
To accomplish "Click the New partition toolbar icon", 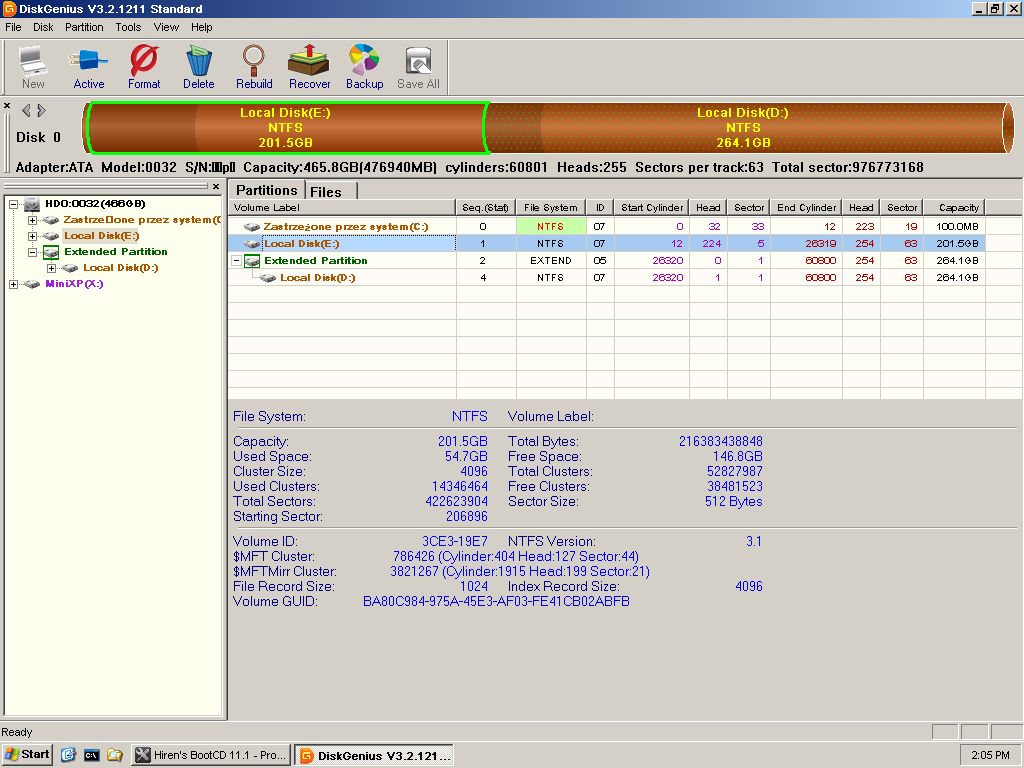I will [33, 67].
